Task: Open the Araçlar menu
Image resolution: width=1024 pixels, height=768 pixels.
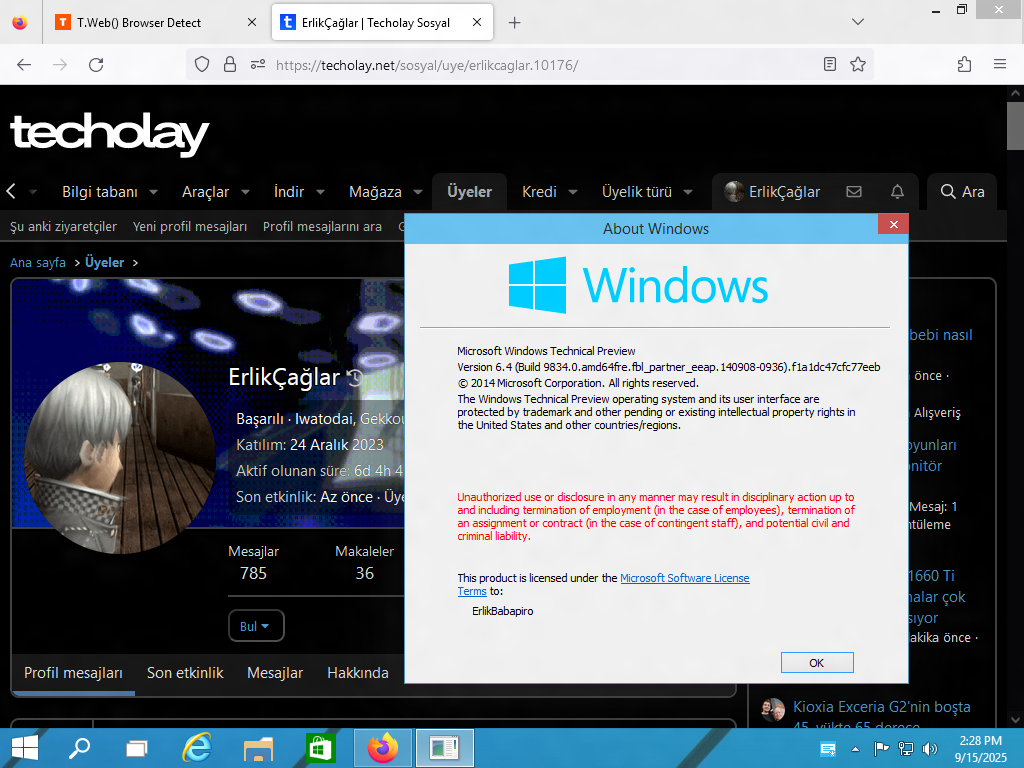Action: (205, 192)
